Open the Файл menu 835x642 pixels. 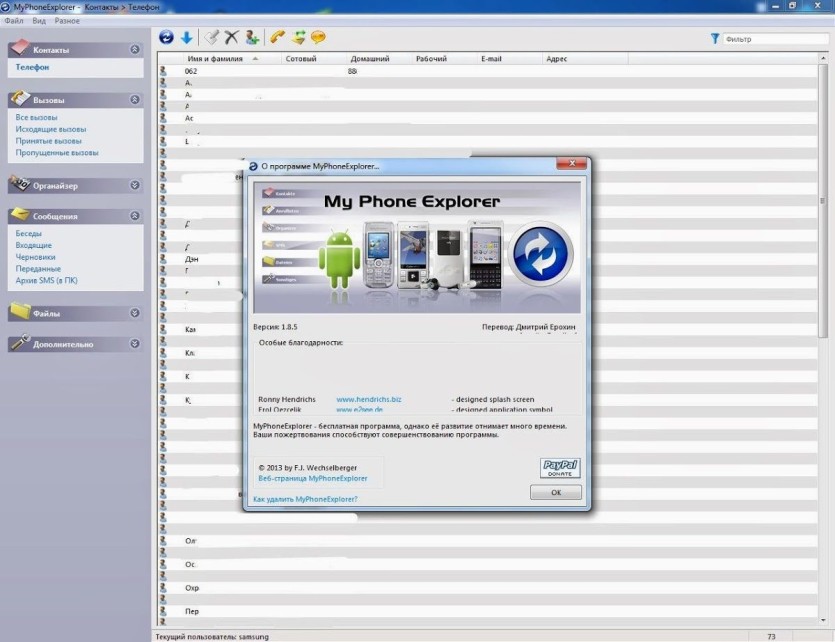[14, 21]
